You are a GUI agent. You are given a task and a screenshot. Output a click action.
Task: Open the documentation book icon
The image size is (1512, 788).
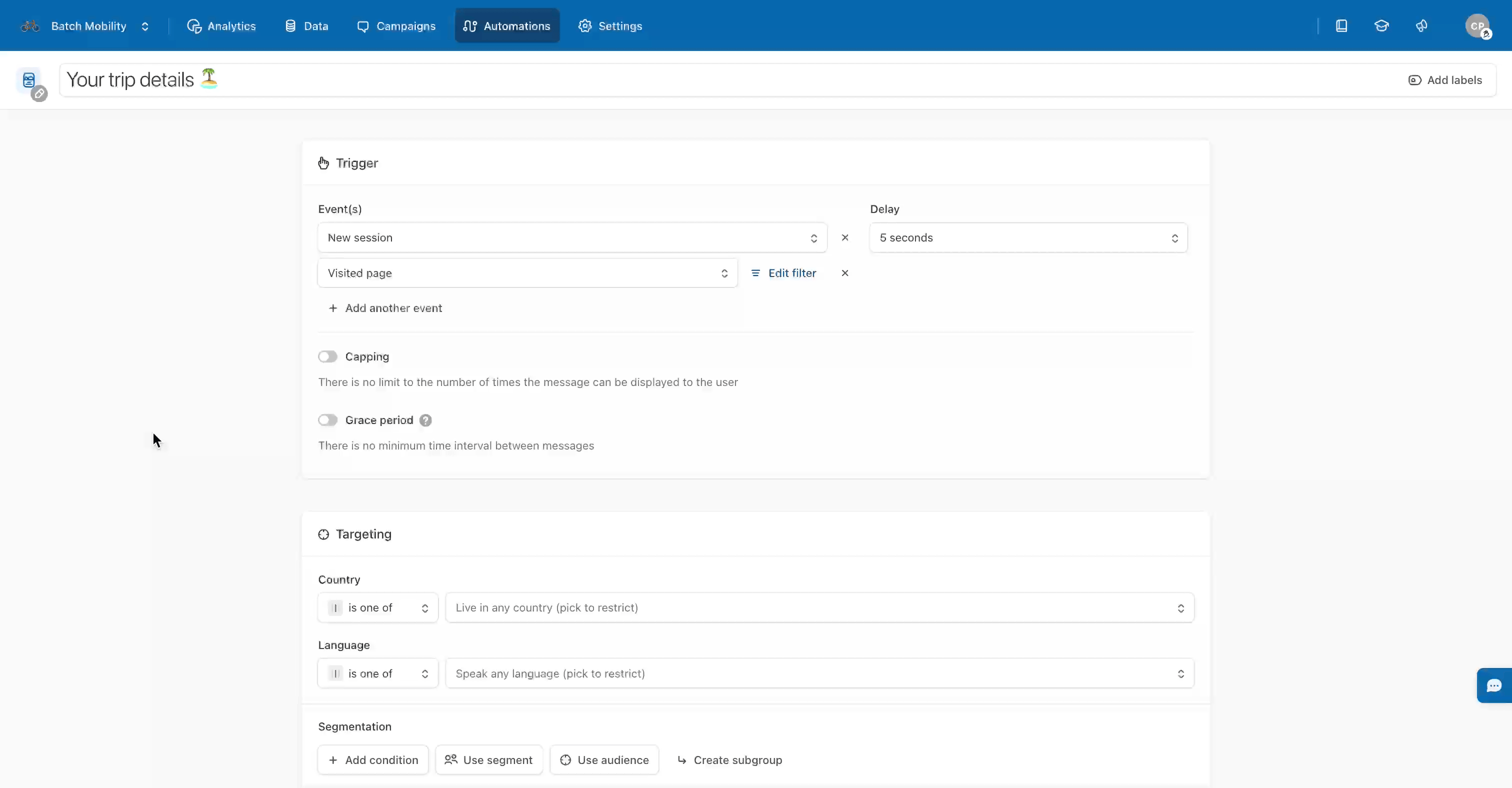(x=1341, y=26)
